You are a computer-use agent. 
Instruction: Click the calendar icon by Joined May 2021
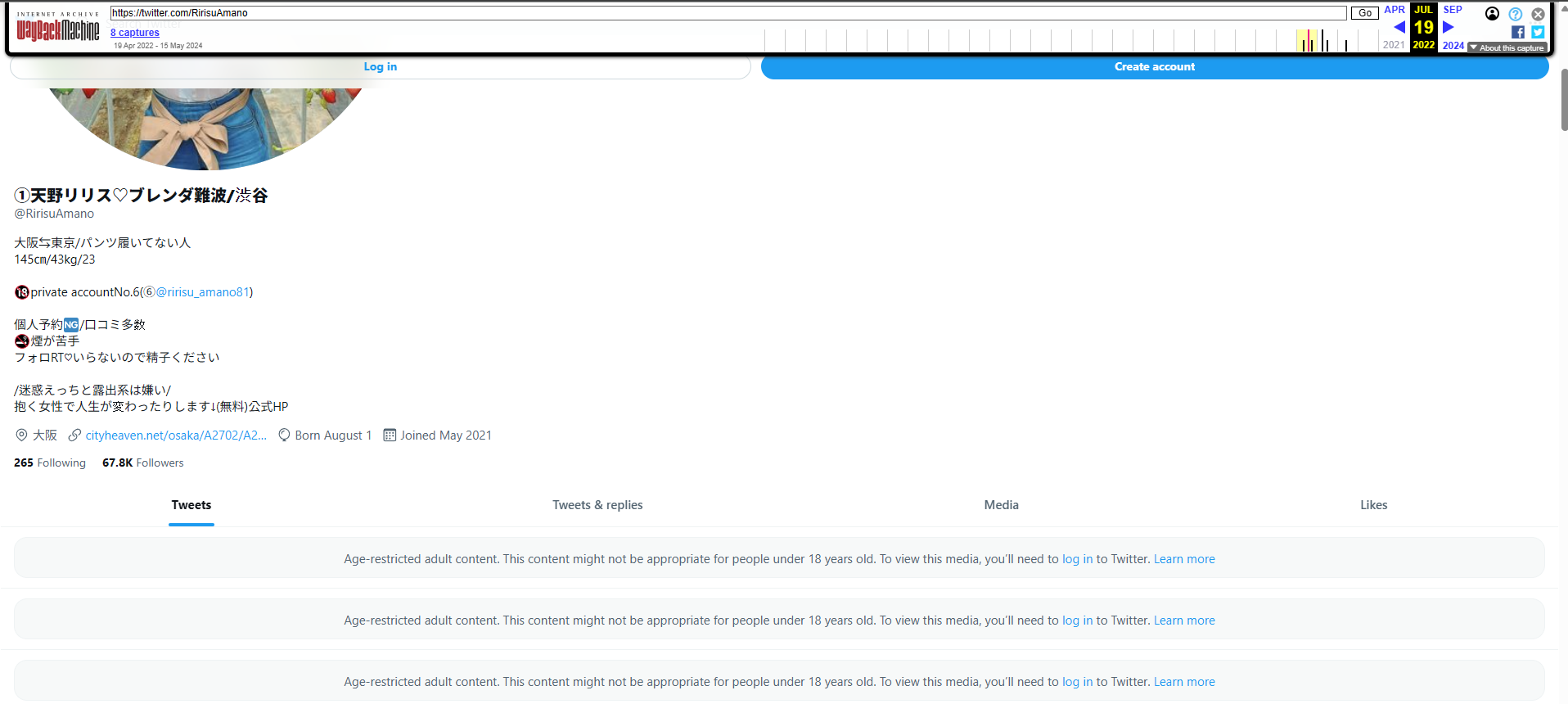(x=390, y=435)
